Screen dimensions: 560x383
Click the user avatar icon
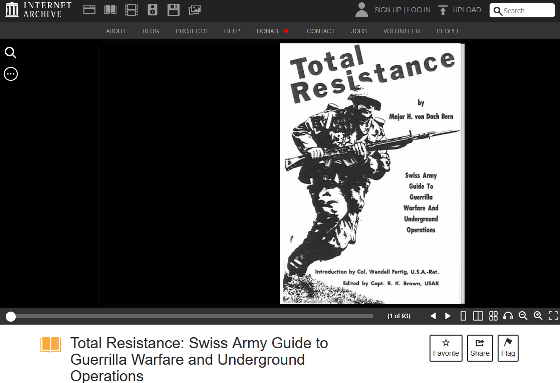(361, 10)
